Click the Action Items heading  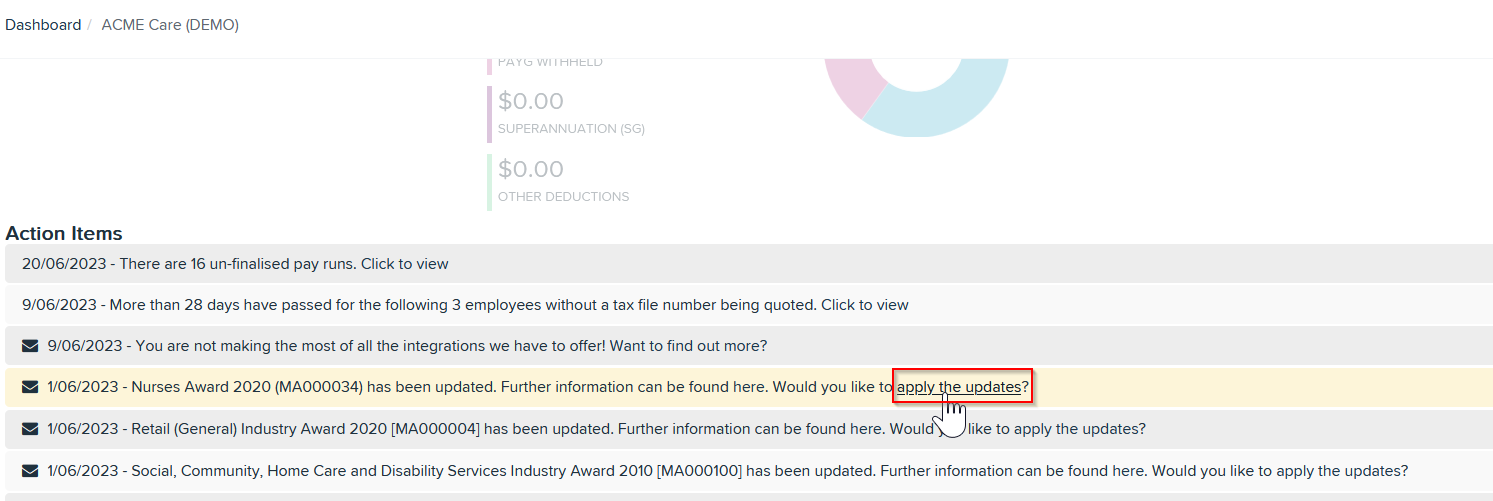click(x=64, y=233)
